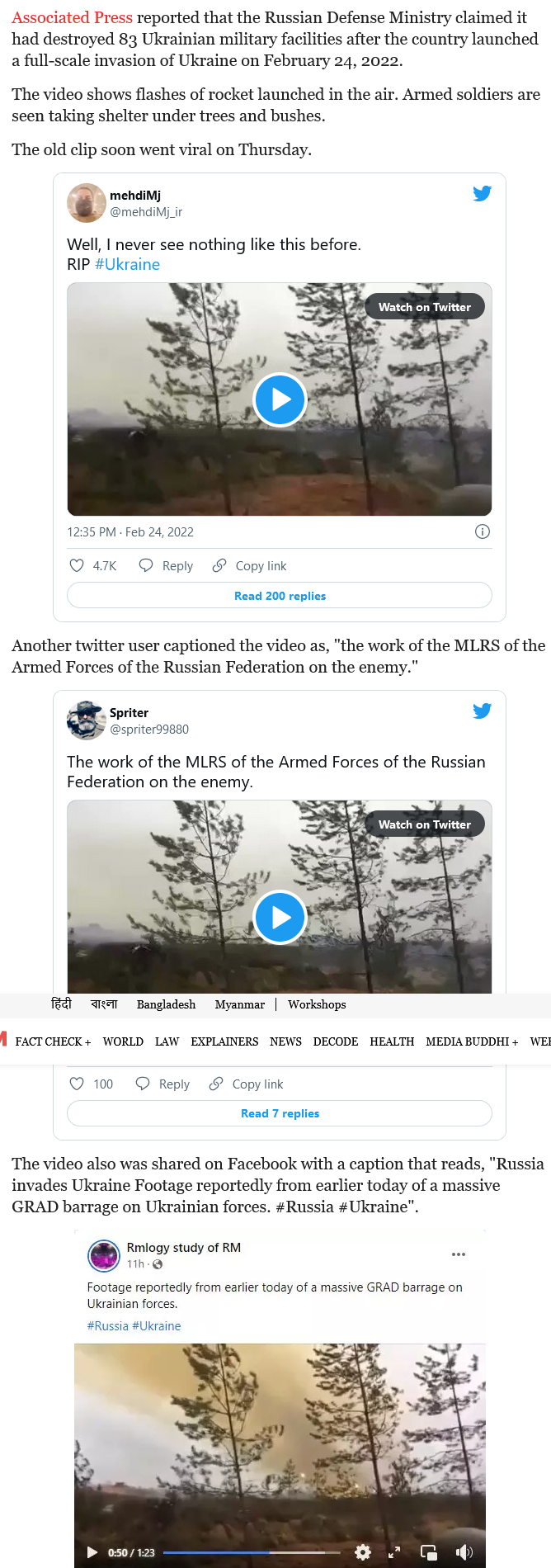551x1568 pixels.
Task: Play the video in mehdiMj's tweet
Action: point(280,399)
